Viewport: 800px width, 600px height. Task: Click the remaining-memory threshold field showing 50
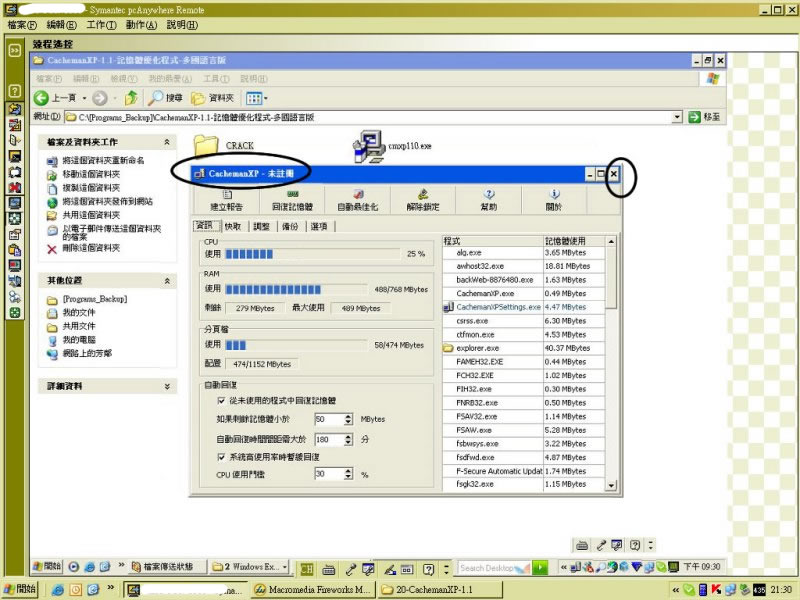point(329,419)
